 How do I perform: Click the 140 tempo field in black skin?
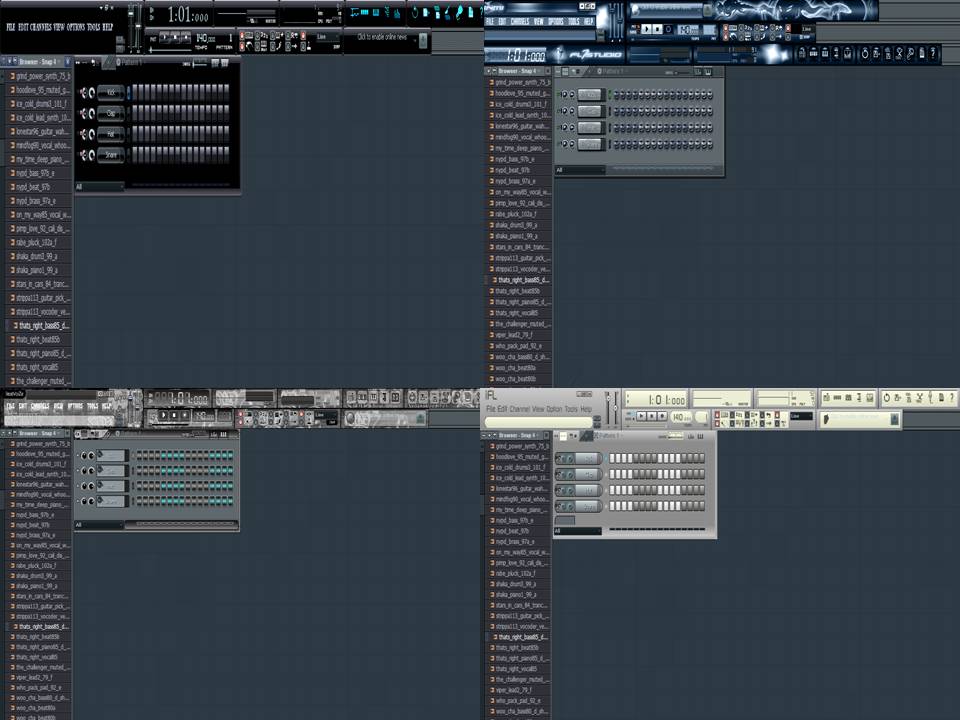click(204, 38)
